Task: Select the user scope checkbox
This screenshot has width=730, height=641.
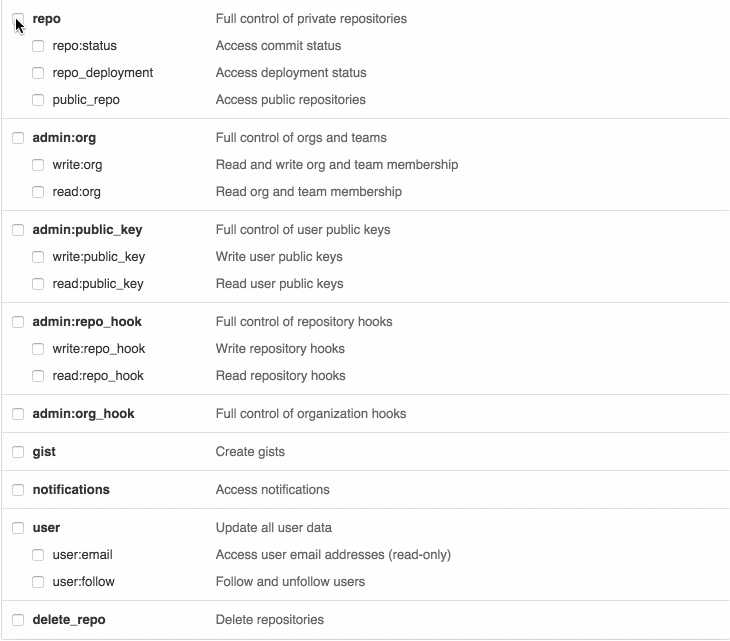Action: [x=18, y=528]
